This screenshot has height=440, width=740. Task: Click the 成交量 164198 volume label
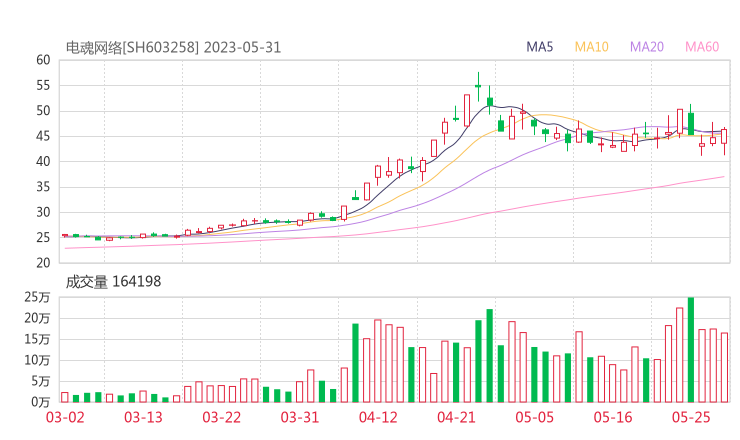(x=113, y=282)
